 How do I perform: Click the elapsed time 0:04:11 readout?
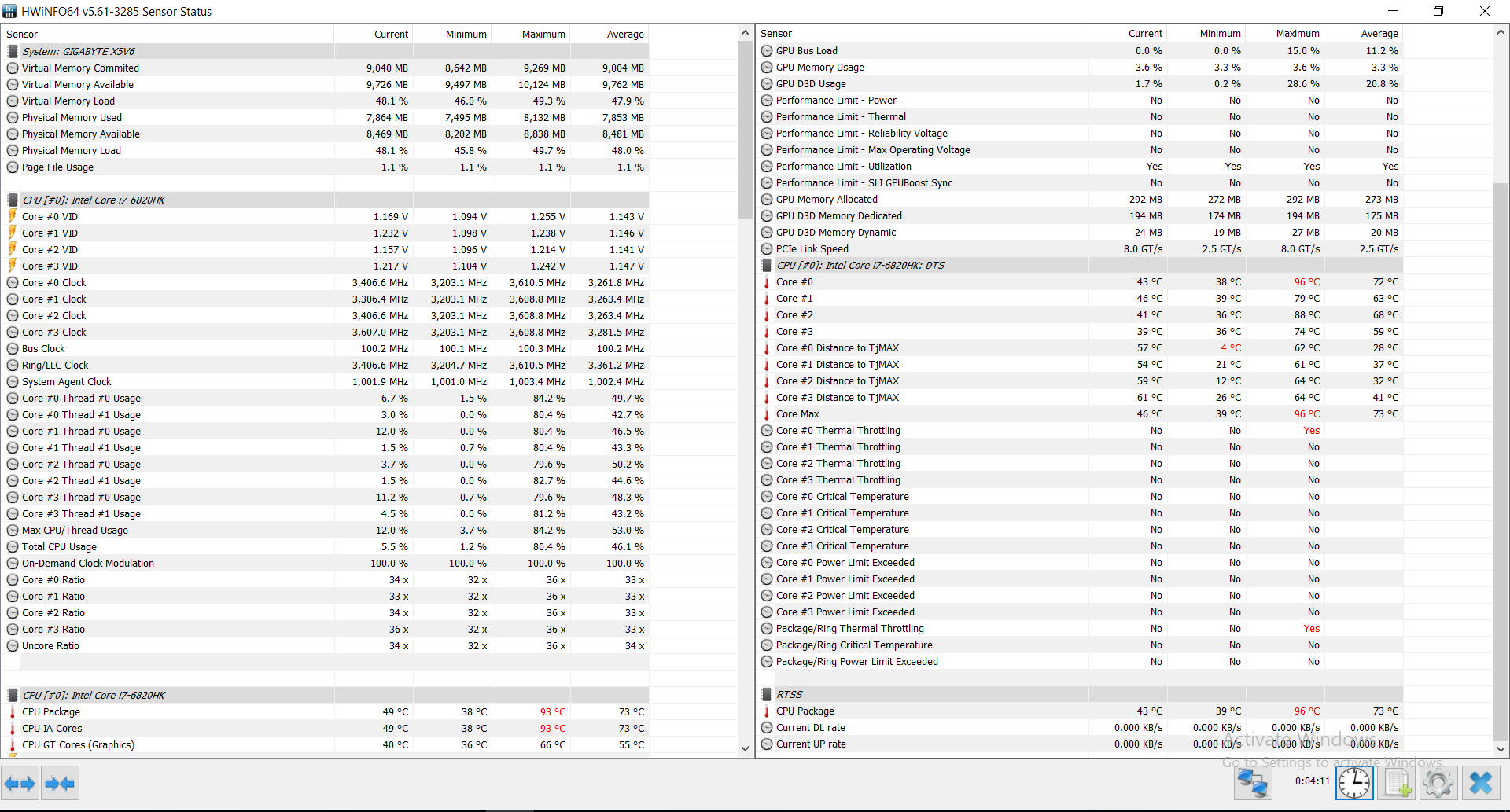(1313, 781)
